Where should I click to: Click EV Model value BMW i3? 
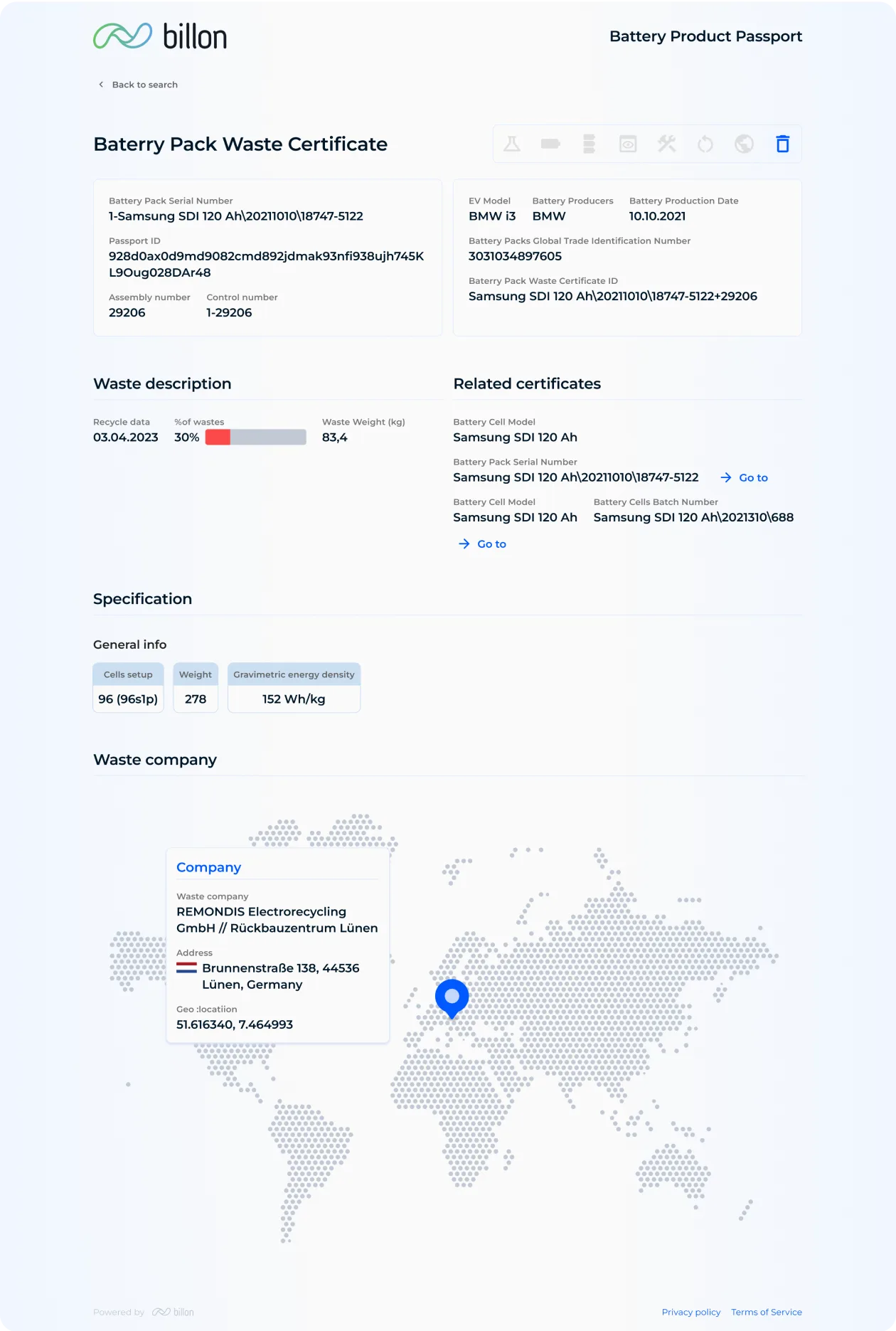(x=492, y=216)
